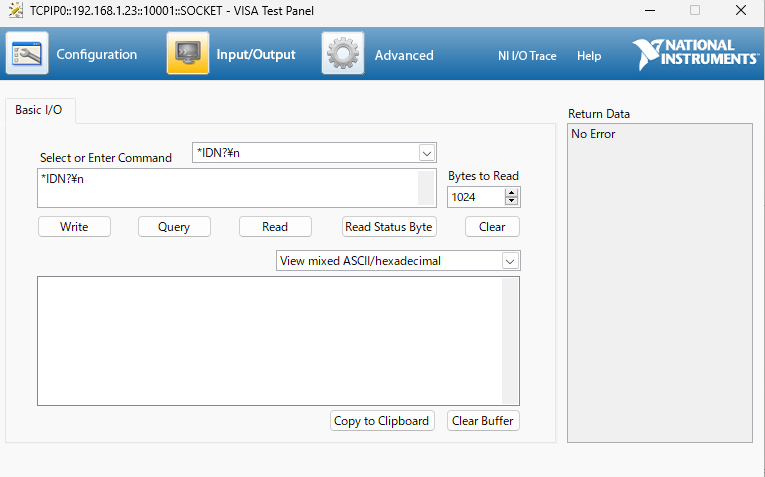Click the Return Data label
Screen dimensions: 765x477
coord(599,114)
